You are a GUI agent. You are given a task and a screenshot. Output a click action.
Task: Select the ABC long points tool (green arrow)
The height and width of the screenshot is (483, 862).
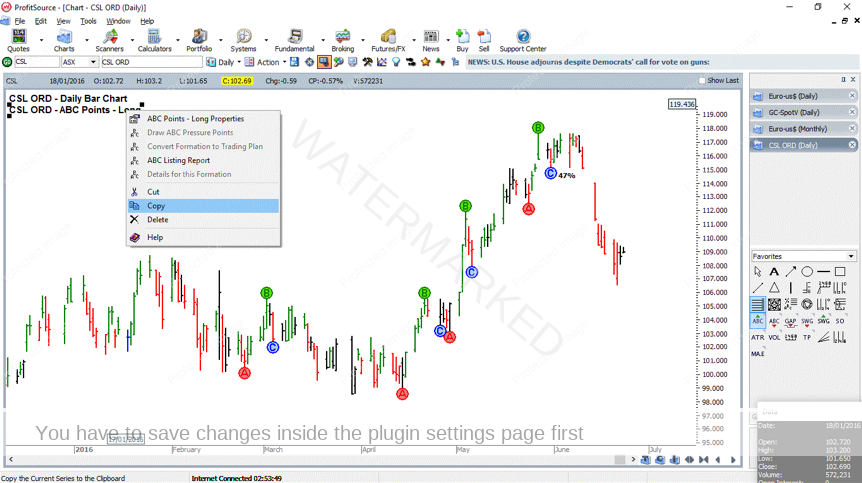click(x=758, y=320)
